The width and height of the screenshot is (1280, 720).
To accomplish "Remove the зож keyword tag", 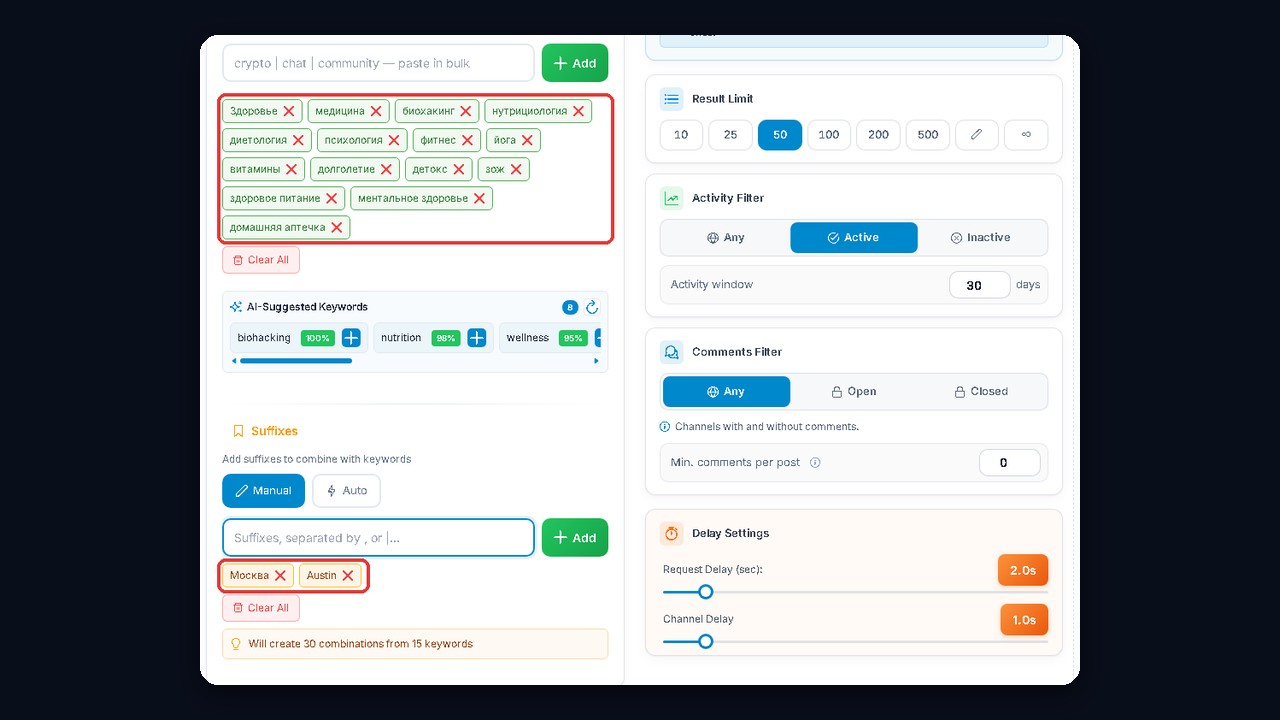I will tap(516, 169).
